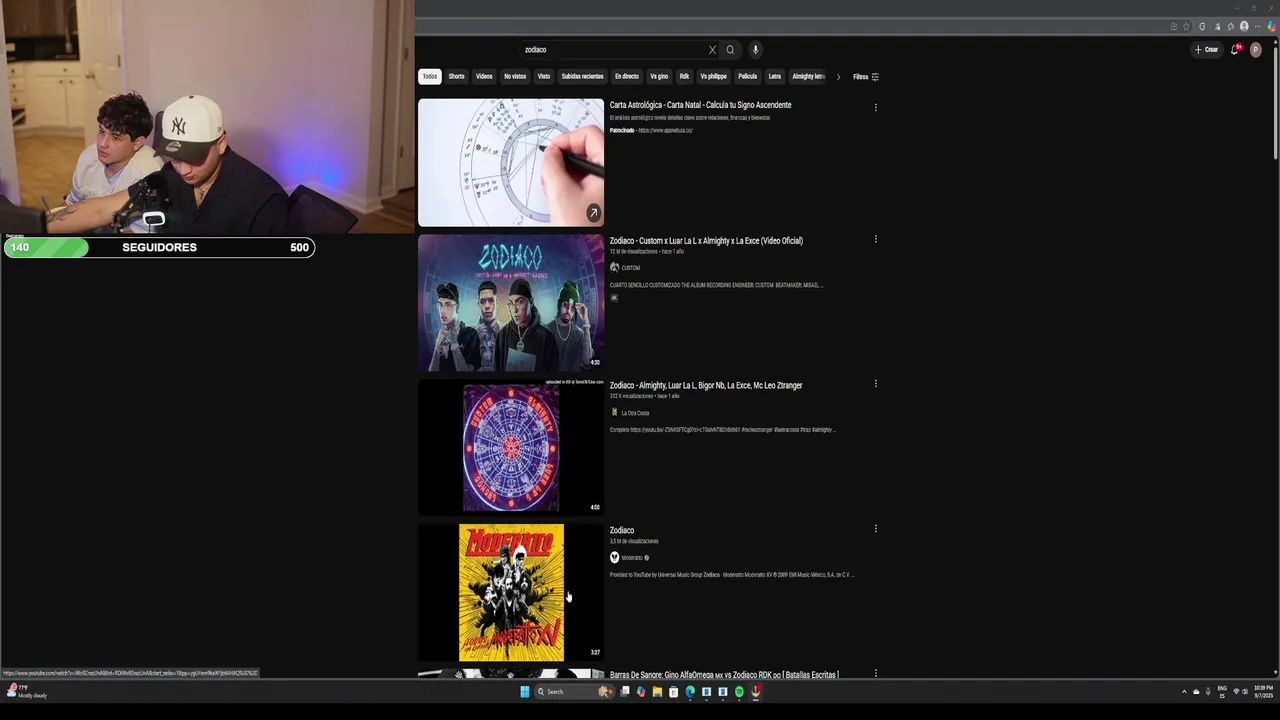The image size is (1280, 720).
Task: Open File Explorer from taskbar
Action: click(x=658, y=691)
